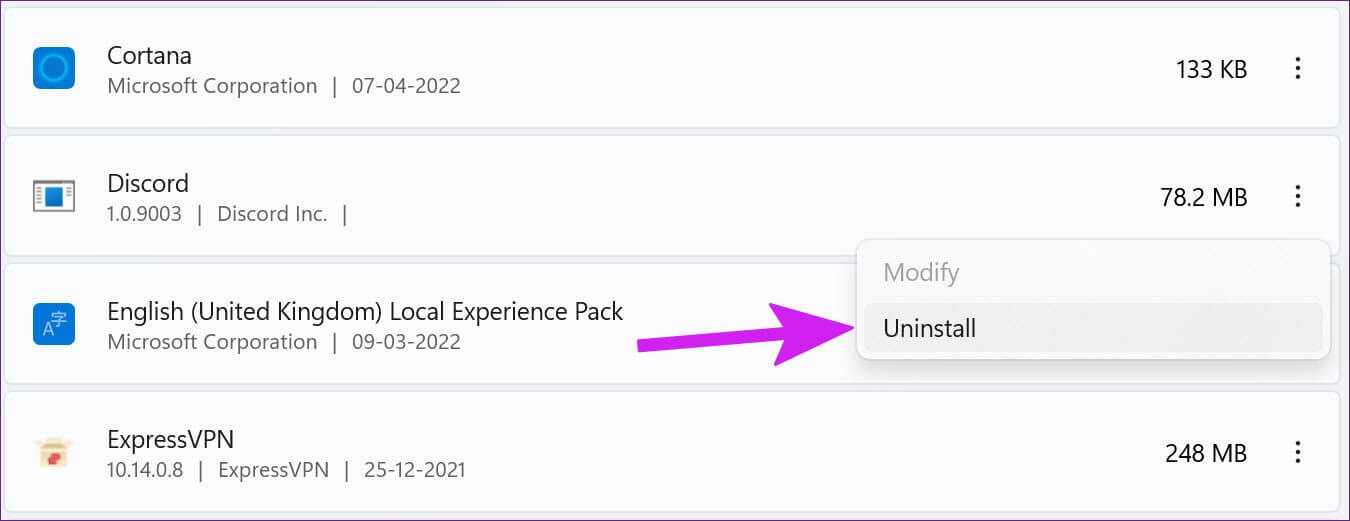Click the ExpressVPN app icon
The width and height of the screenshot is (1350, 521).
coord(53,452)
